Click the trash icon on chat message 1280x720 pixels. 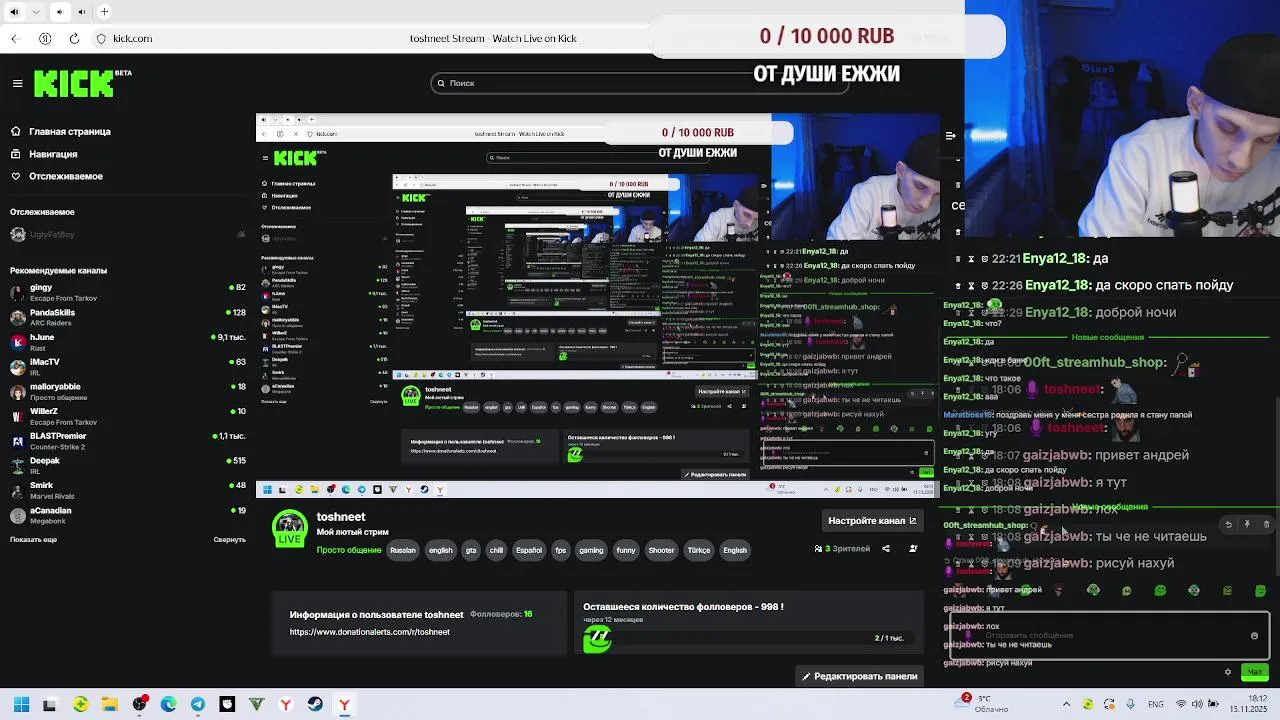click(1266, 524)
